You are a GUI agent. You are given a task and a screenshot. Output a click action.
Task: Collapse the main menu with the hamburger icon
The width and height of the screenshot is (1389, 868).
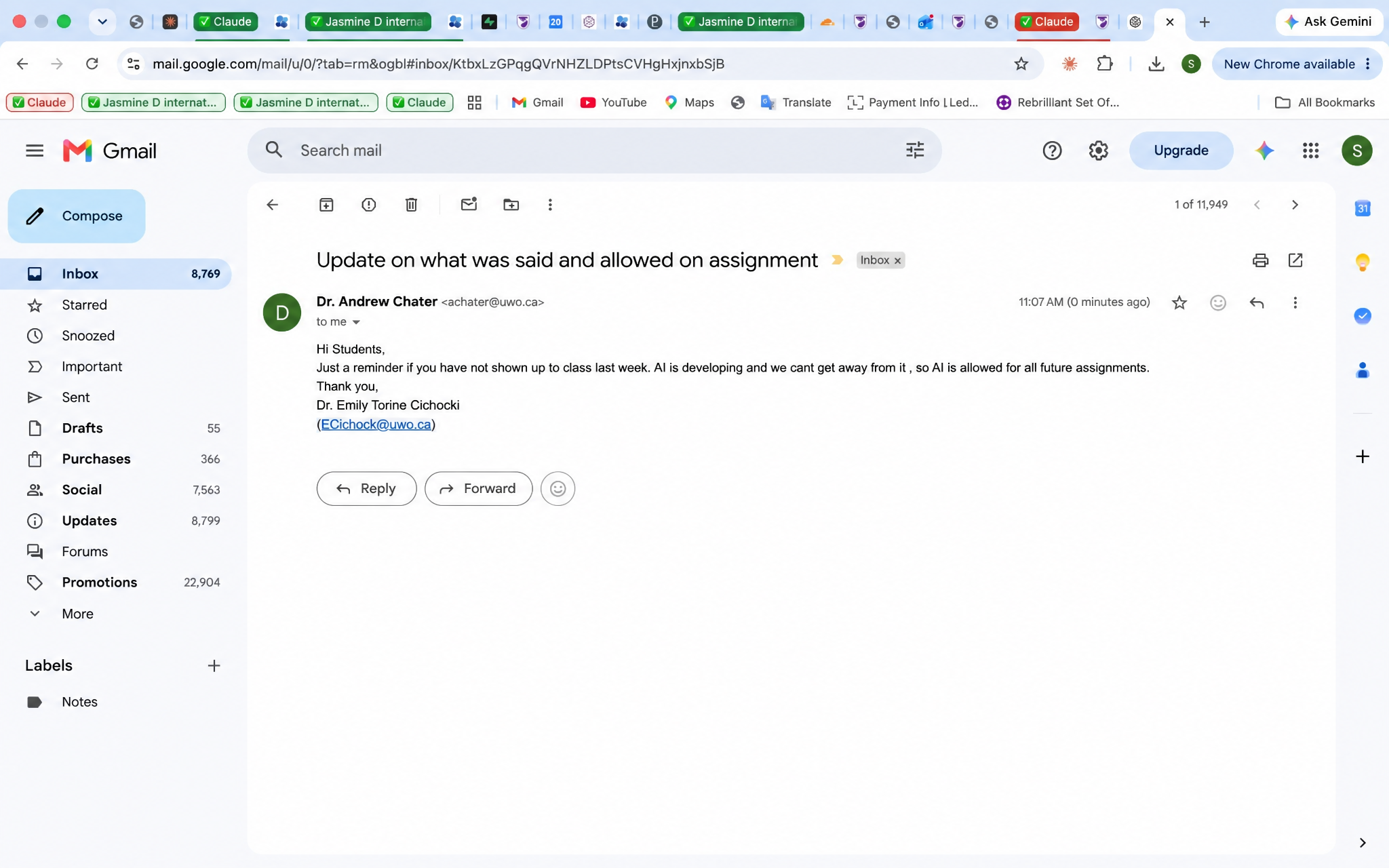(x=35, y=151)
